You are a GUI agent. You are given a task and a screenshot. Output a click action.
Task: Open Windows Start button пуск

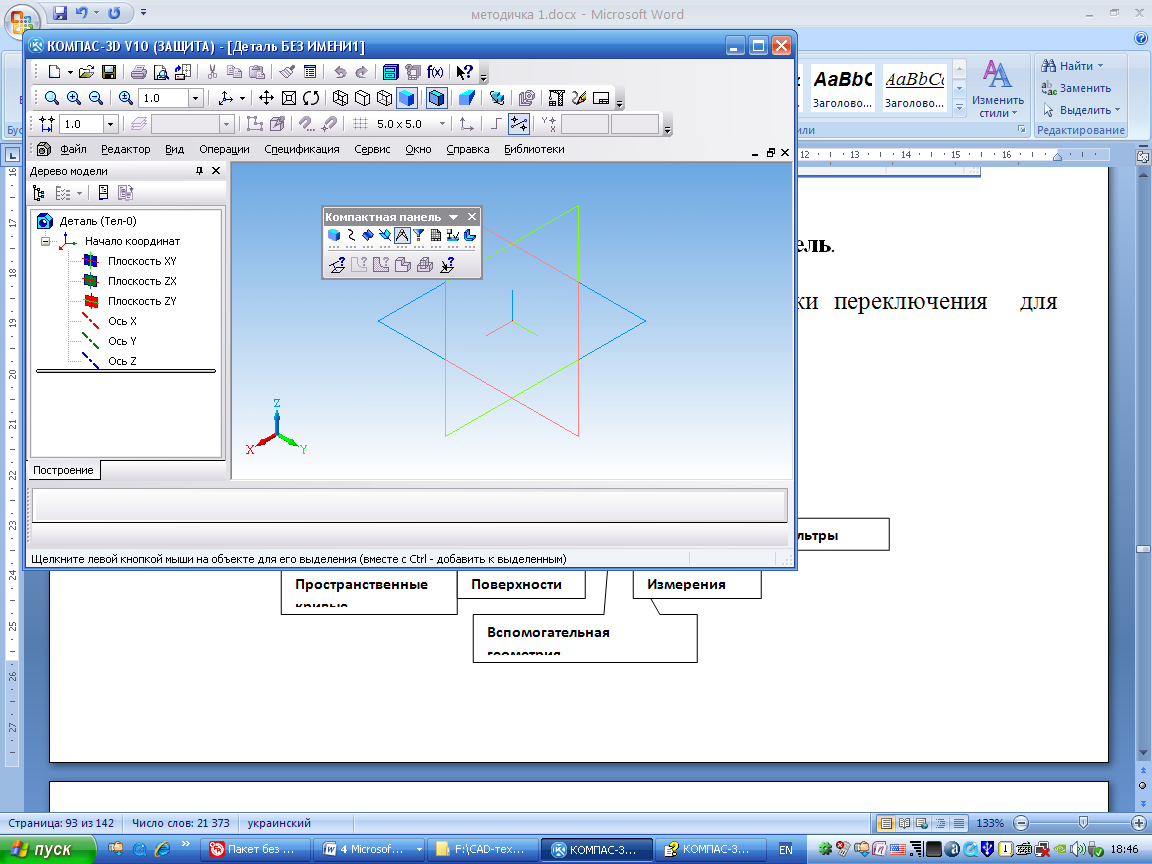48,849
